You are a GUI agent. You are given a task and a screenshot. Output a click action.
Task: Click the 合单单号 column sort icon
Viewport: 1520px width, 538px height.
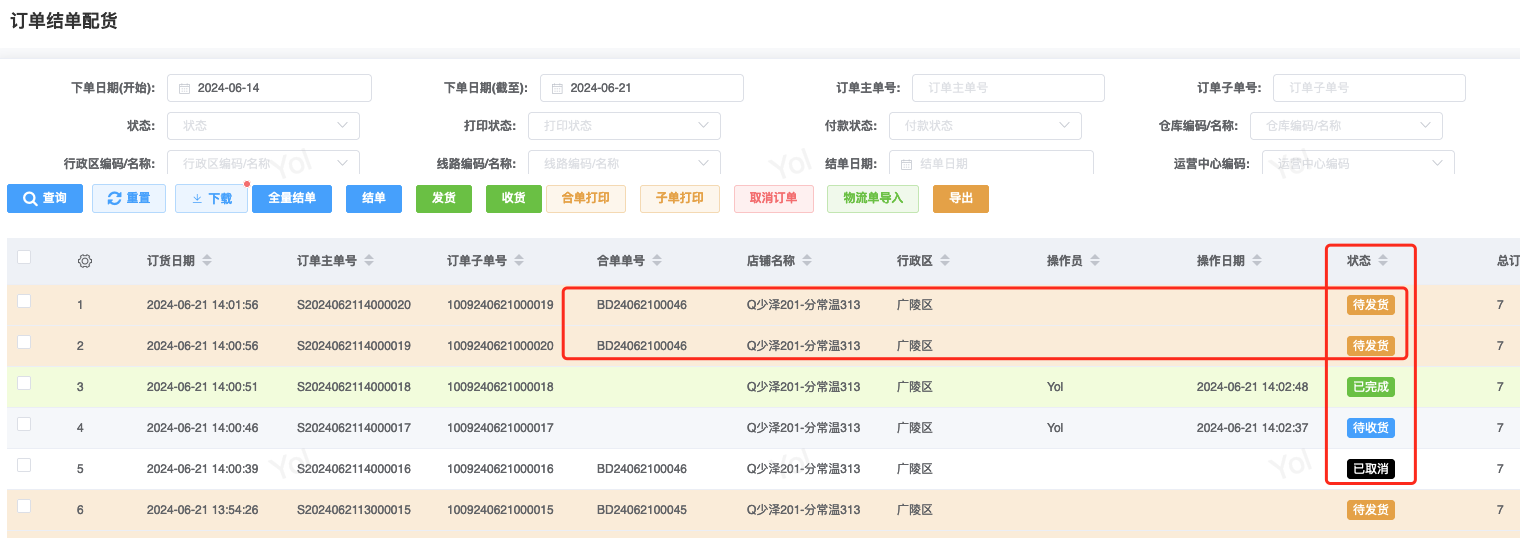657,261
